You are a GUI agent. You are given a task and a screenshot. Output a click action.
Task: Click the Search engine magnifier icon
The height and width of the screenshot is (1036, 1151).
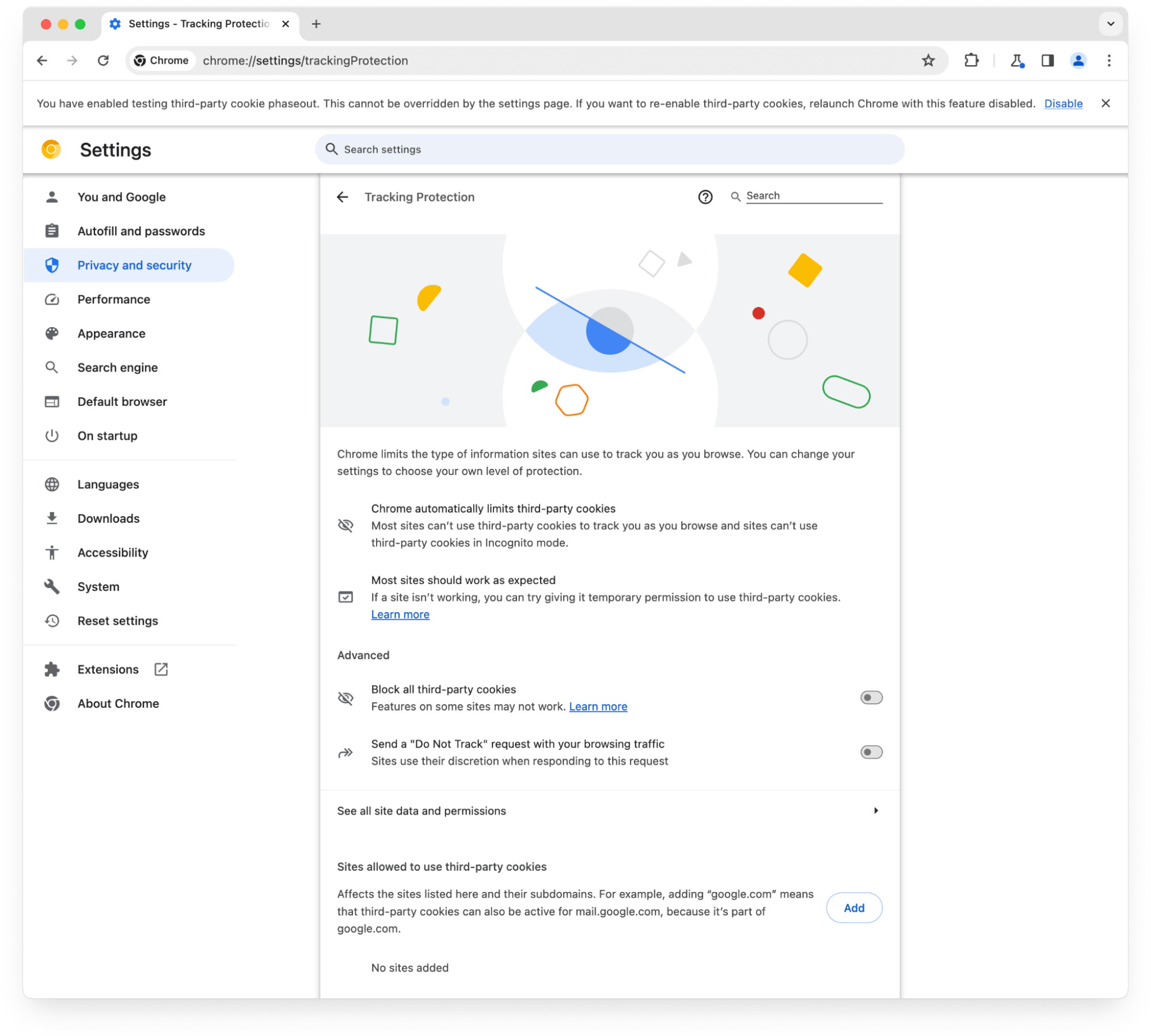tap(52, 367)
